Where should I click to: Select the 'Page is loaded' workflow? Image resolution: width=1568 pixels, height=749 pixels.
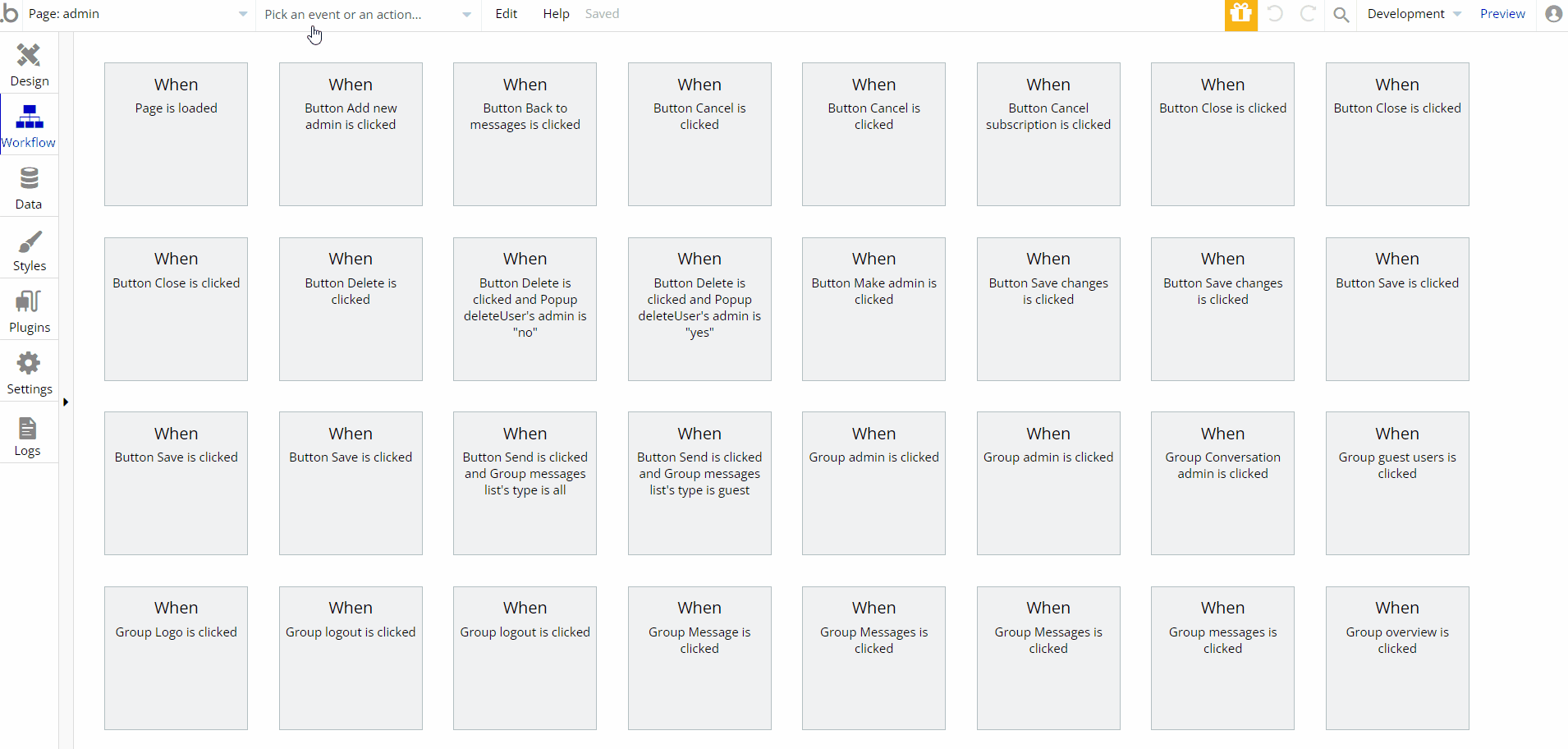(176, 135)
